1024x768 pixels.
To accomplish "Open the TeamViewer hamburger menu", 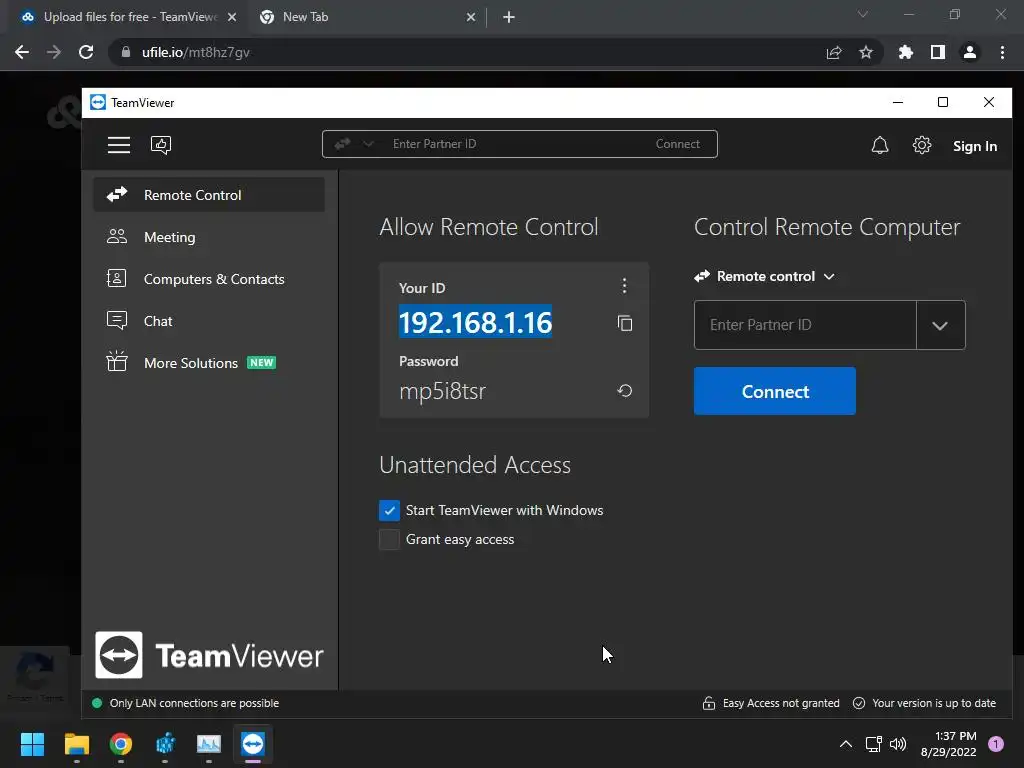I will [x=119, y=145].
